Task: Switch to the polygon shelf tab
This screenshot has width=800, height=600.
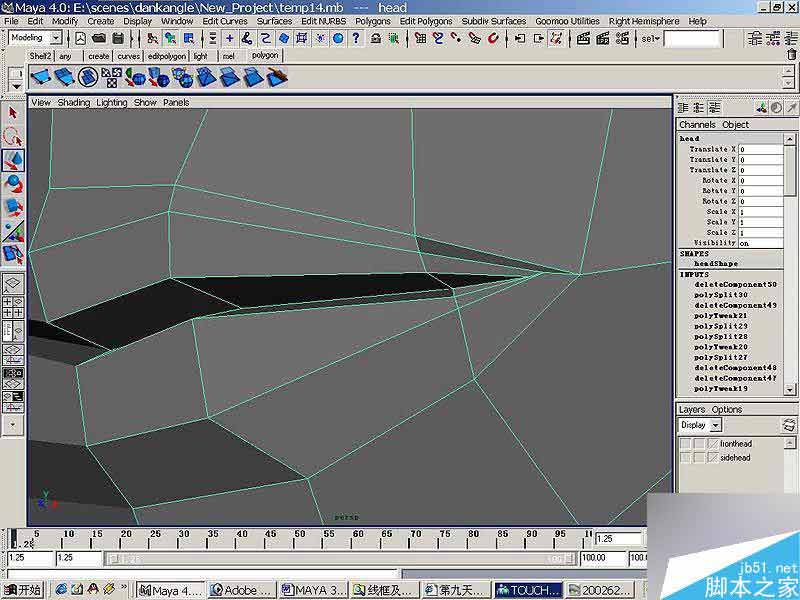Action: coord(265,56)
